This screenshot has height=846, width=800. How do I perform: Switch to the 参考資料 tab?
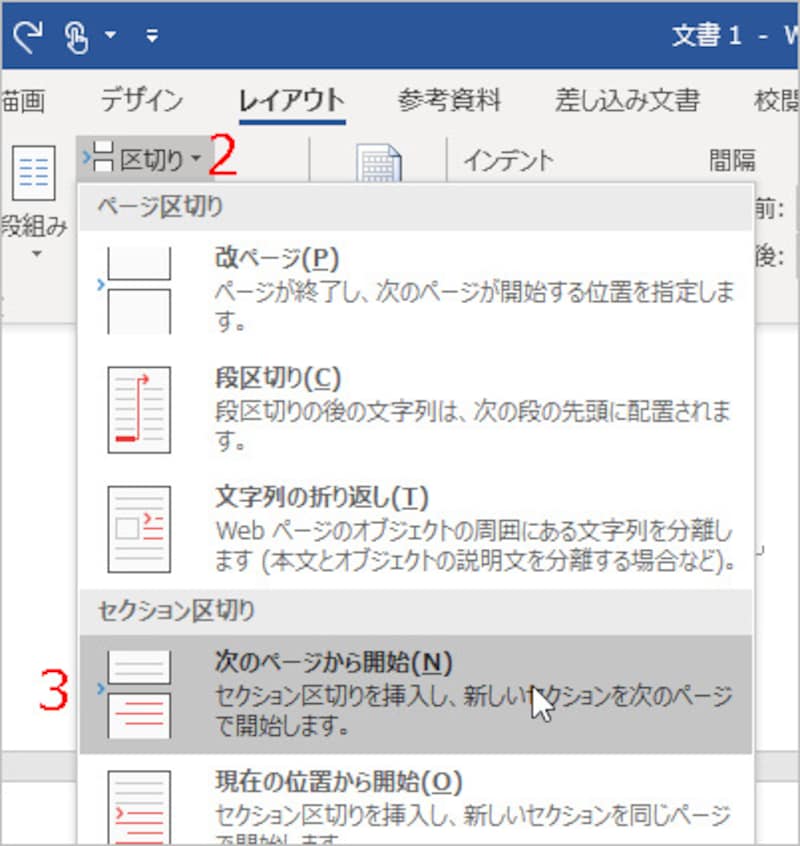tap(452, 99)
